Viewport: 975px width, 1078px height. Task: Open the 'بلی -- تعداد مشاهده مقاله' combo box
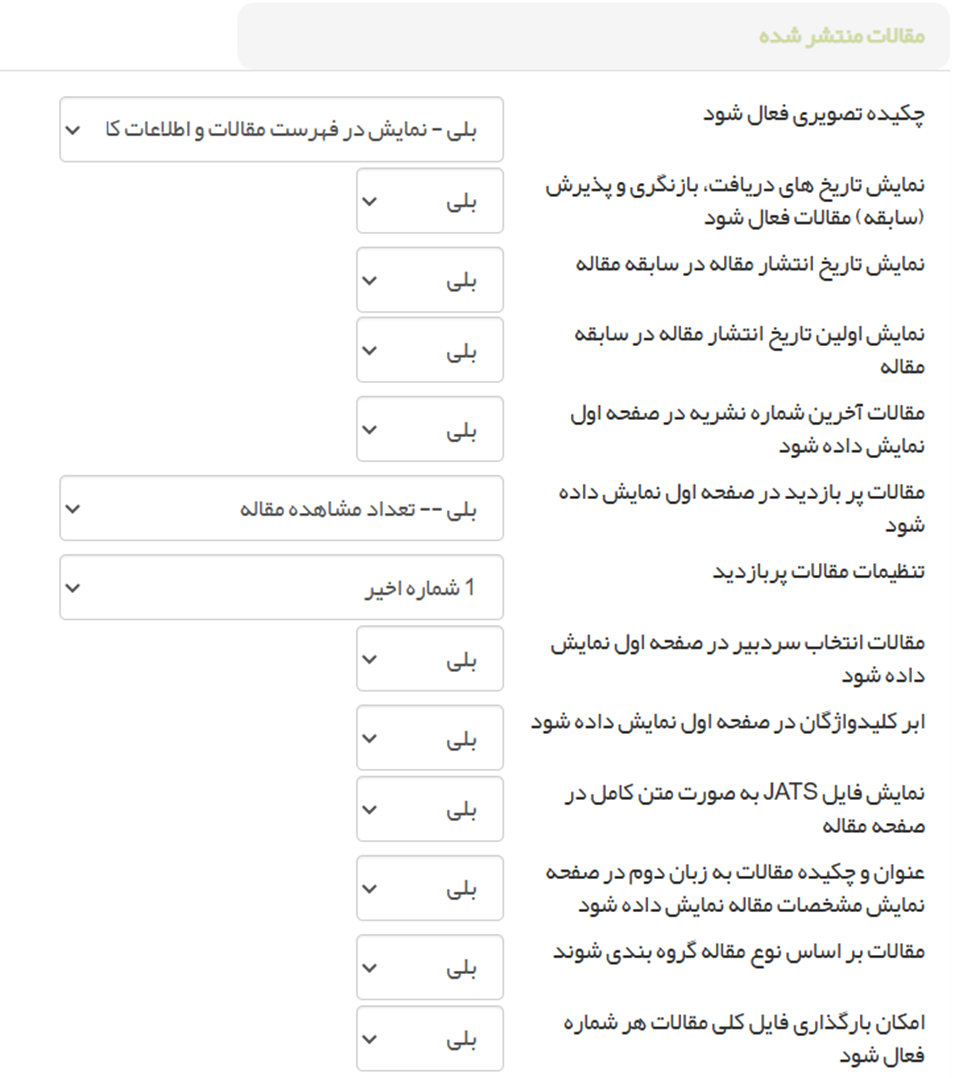click(281, 508)
